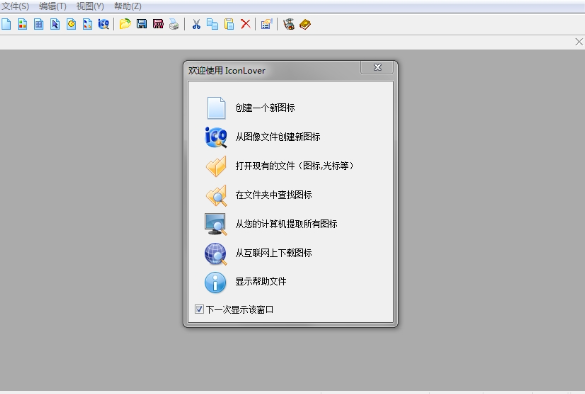Choose 打开现有的文件 option
This screenshot has width=585, height=394.
coord(295,166)
